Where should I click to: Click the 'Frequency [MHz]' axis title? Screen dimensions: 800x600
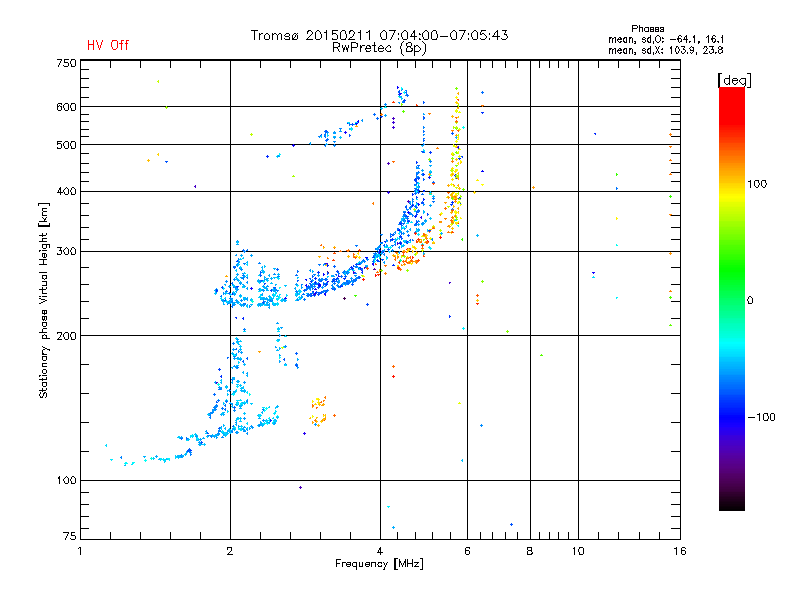point(379,564)
